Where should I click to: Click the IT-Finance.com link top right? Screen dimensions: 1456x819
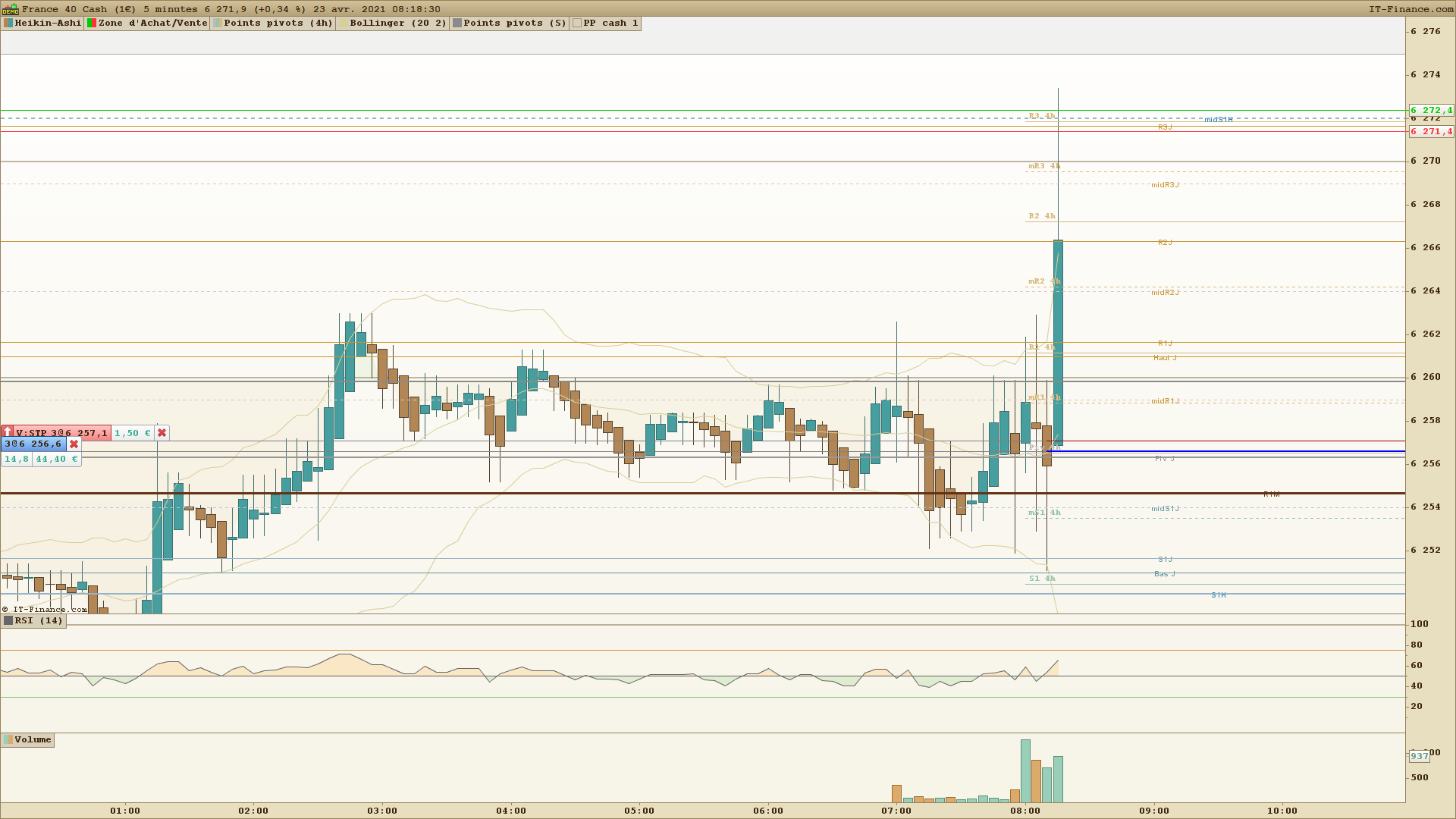tap(1410, 9)
